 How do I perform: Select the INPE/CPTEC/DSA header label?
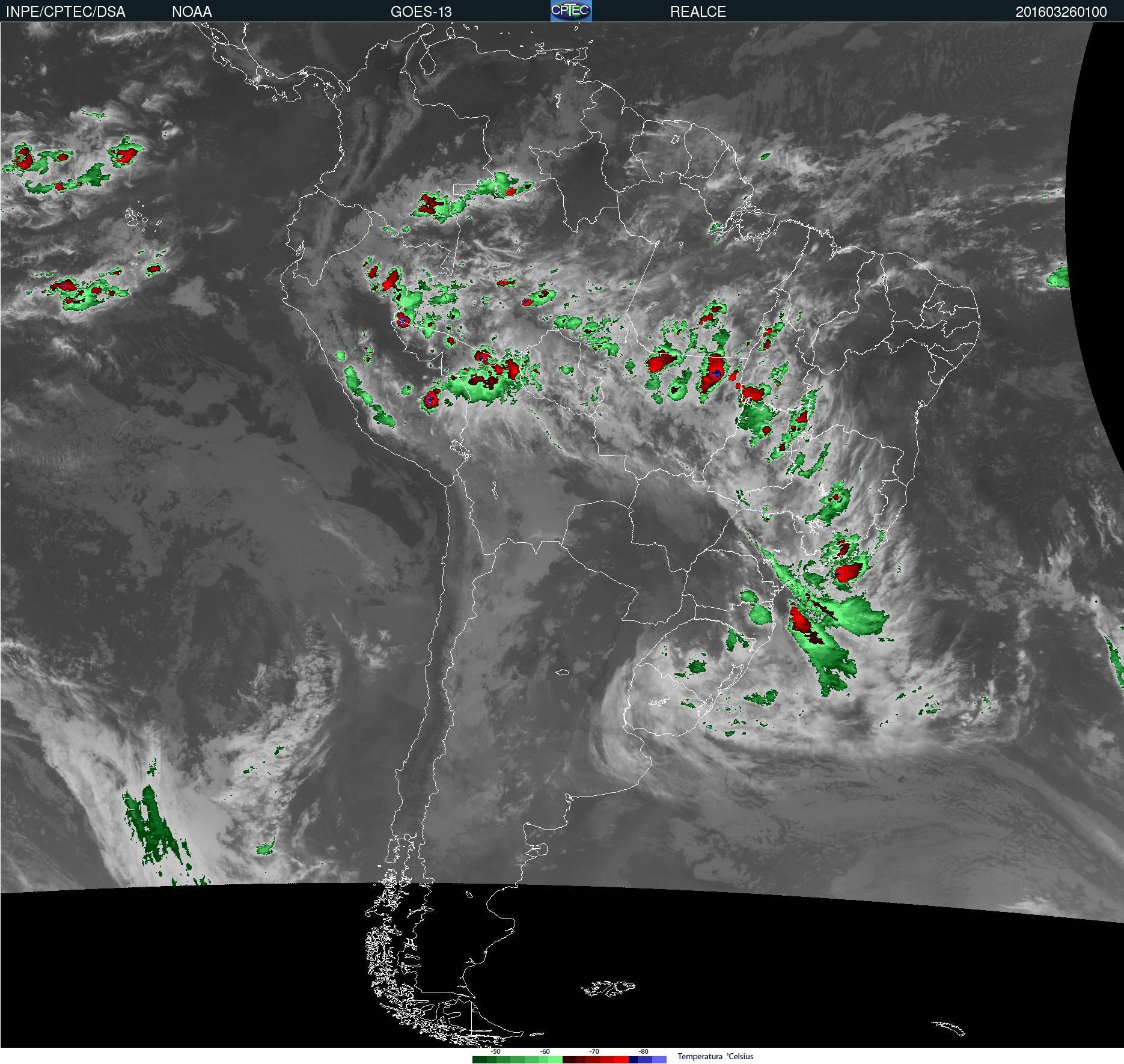point(66,12)
